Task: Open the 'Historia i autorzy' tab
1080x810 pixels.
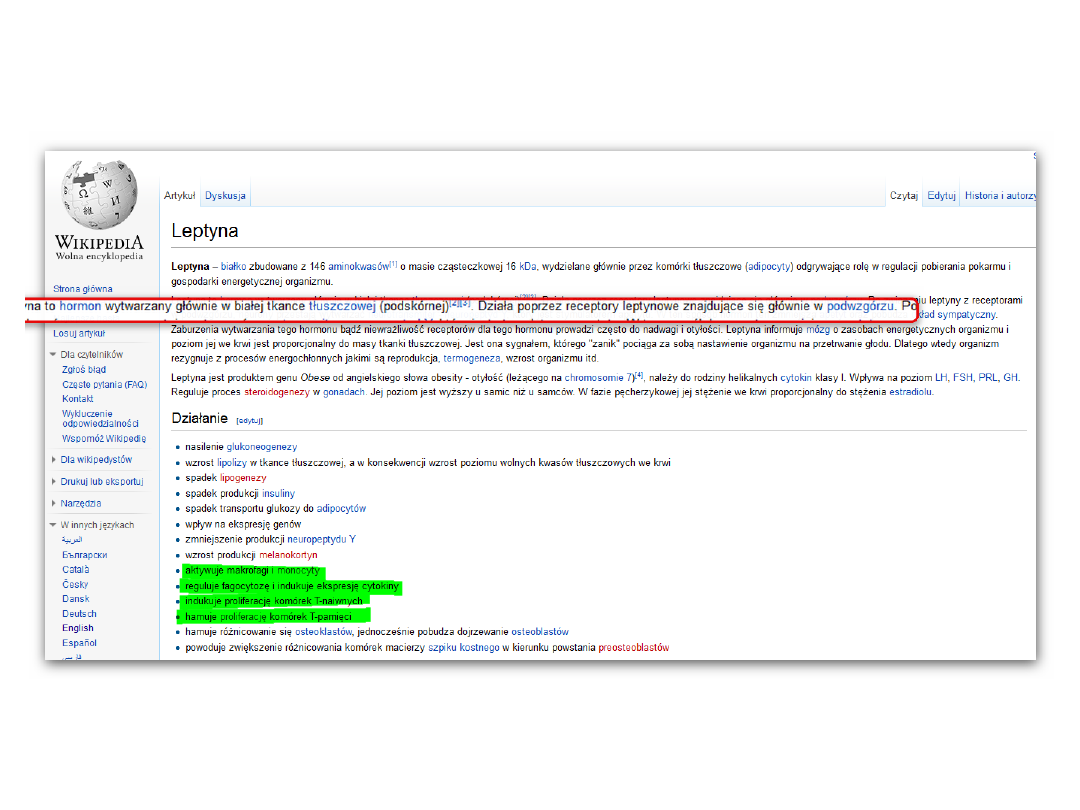Action: 999,196
